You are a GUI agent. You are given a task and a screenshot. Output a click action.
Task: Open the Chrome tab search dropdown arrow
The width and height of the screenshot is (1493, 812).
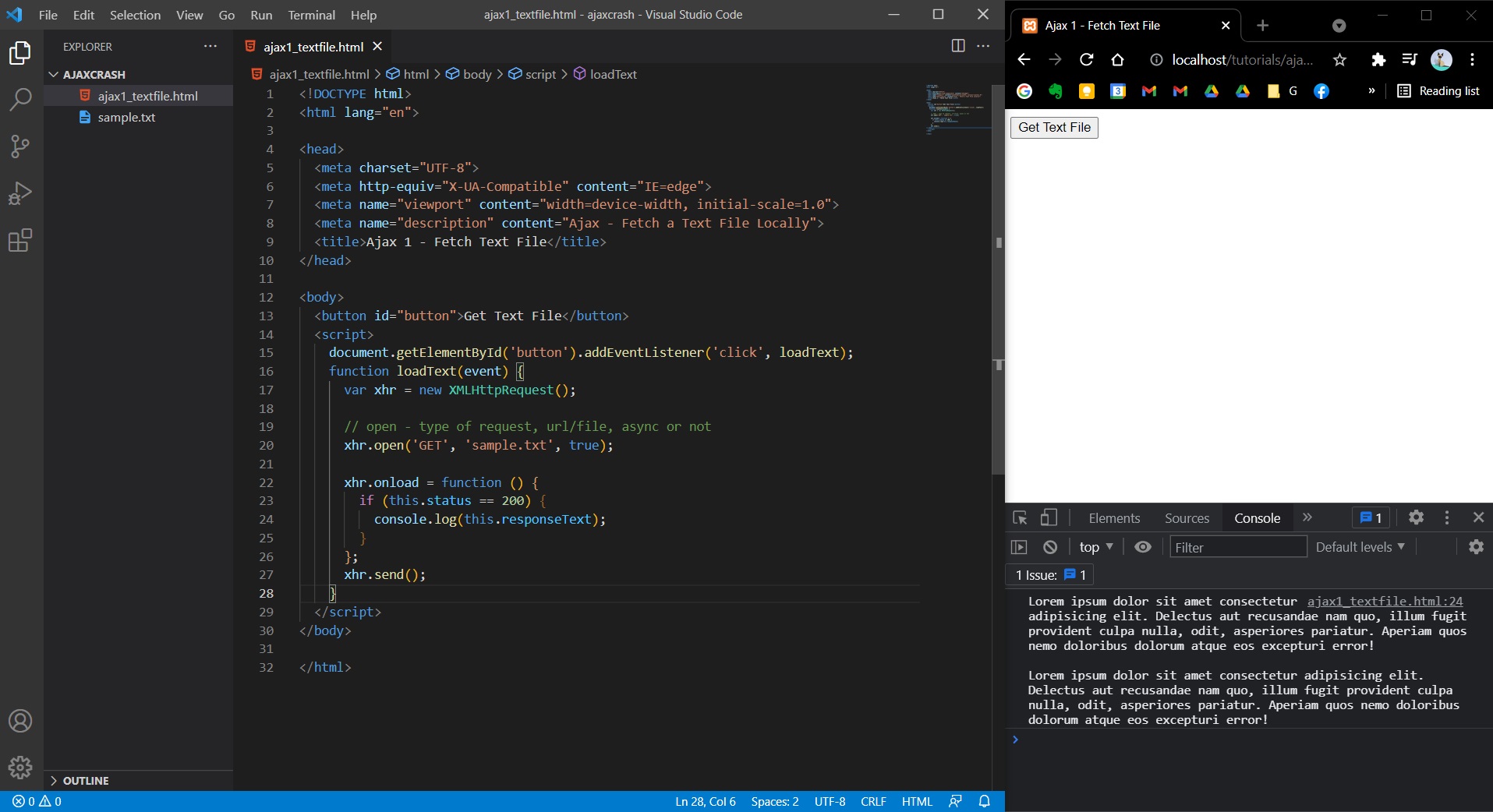pyautogui.click(x=1339, y=26)
